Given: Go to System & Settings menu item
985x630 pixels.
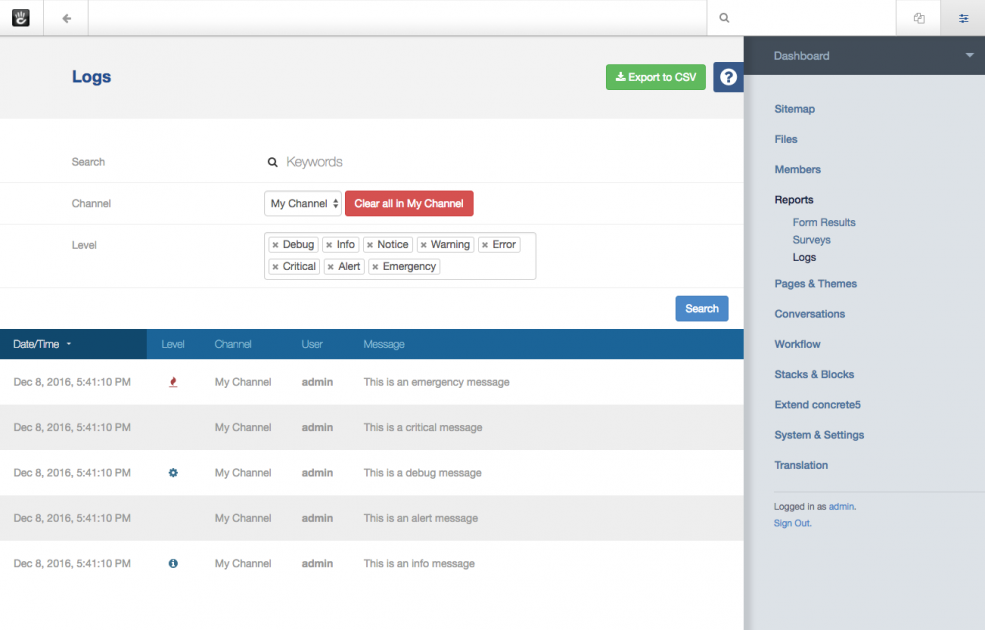Looking at the screenshot, I should [x=819, y=435].
